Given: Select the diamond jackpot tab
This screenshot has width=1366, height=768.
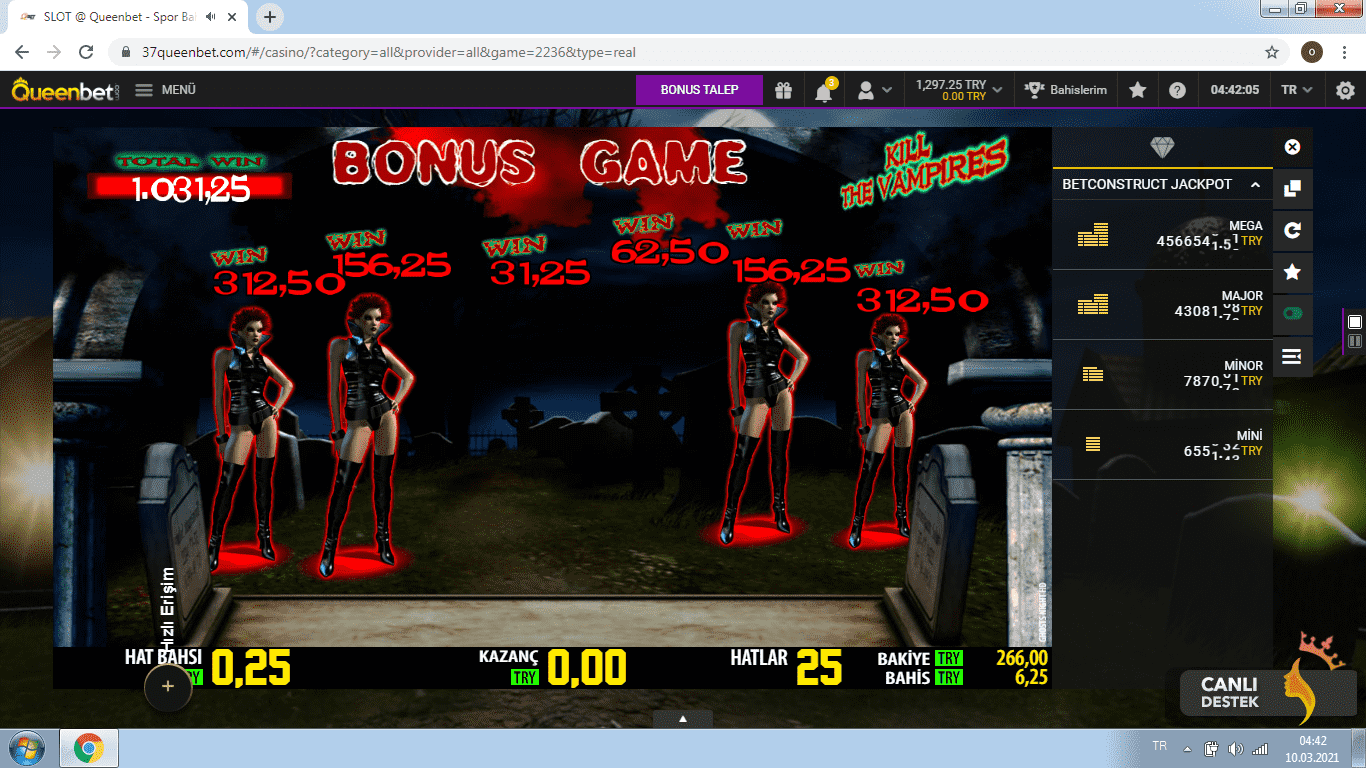Looking at the screenshot, I should [1162, 148].
